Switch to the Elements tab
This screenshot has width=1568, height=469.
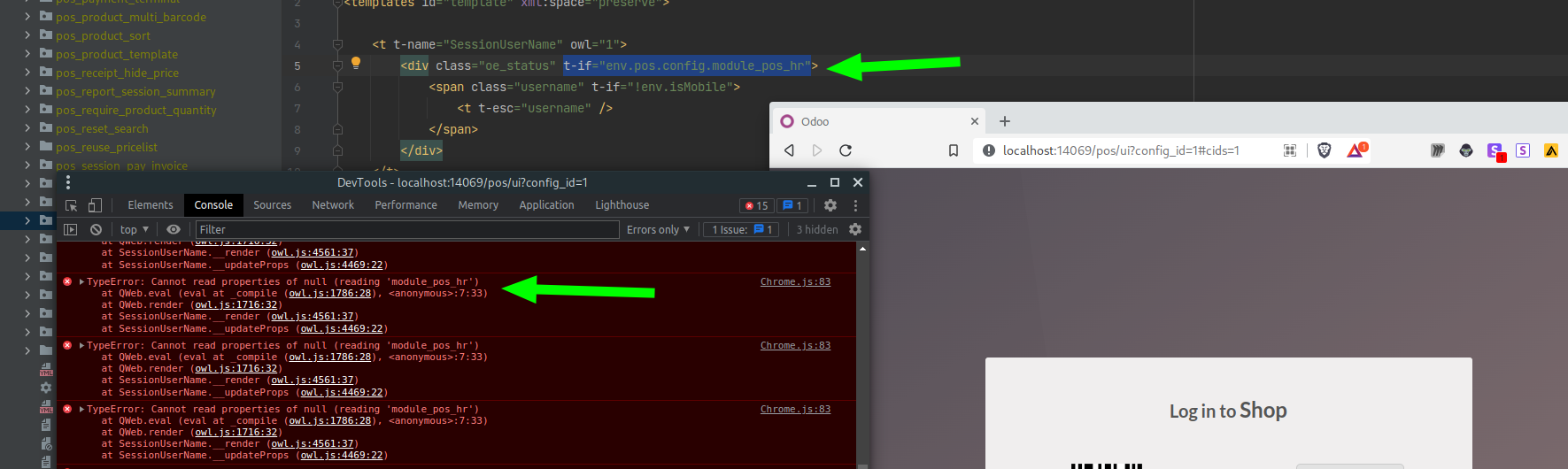click(151, 205)
